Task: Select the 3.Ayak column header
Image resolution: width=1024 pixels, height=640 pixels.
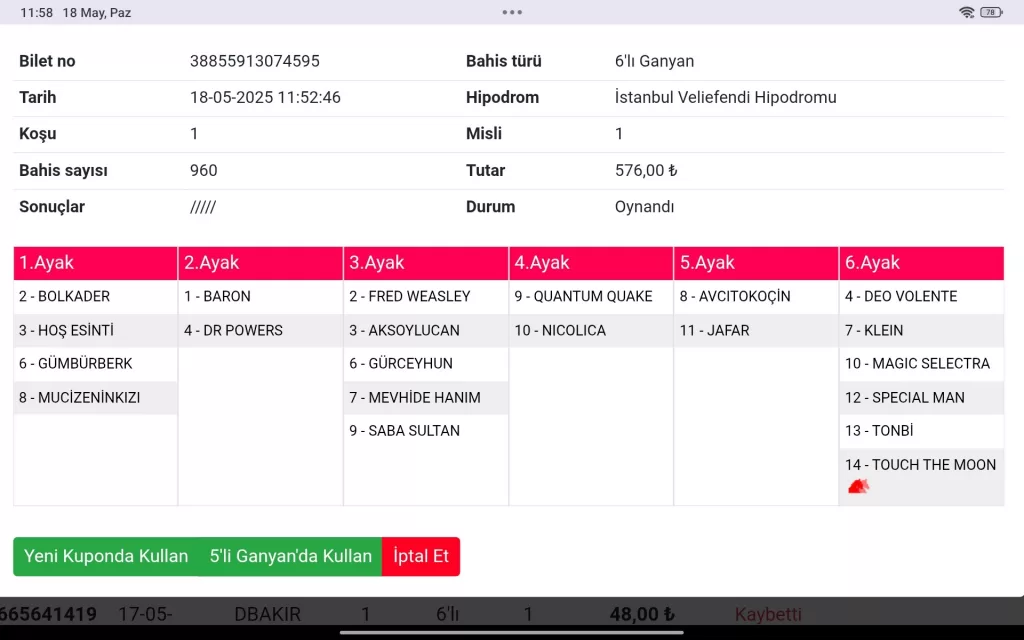Action: click(x=425, y=263)
